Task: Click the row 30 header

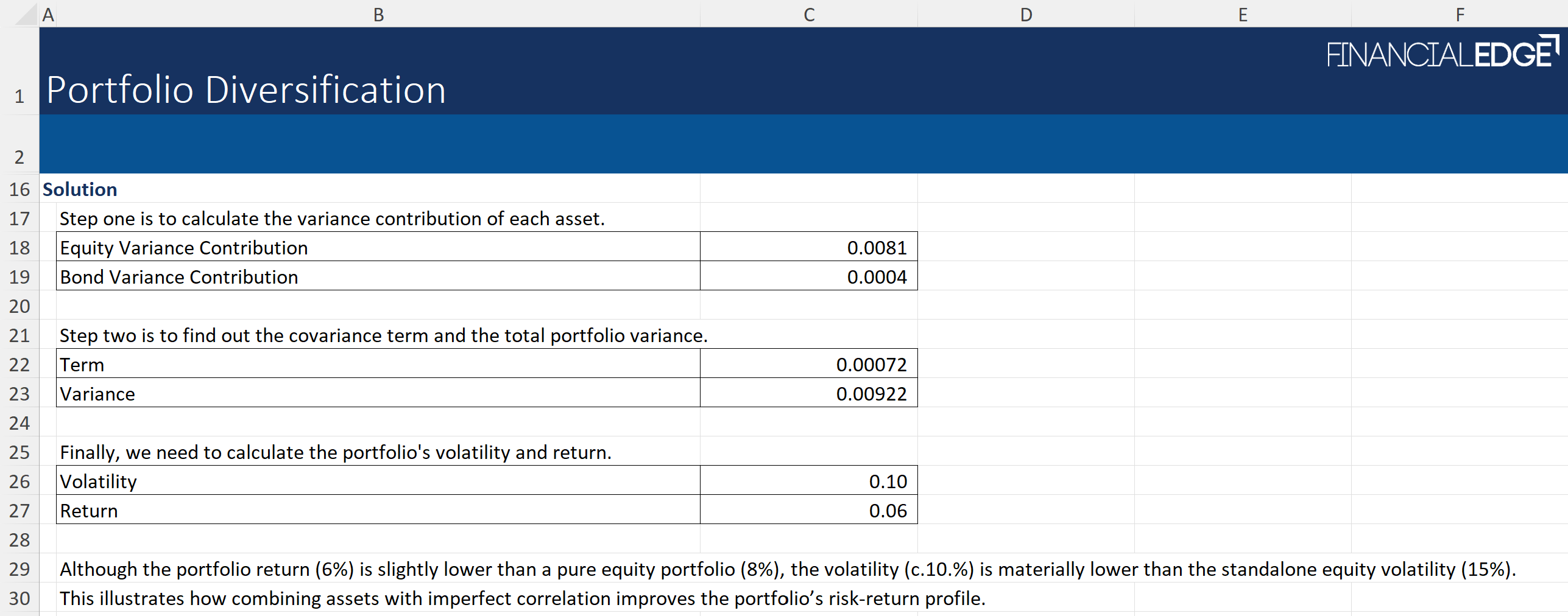Action: pos(19,598)
